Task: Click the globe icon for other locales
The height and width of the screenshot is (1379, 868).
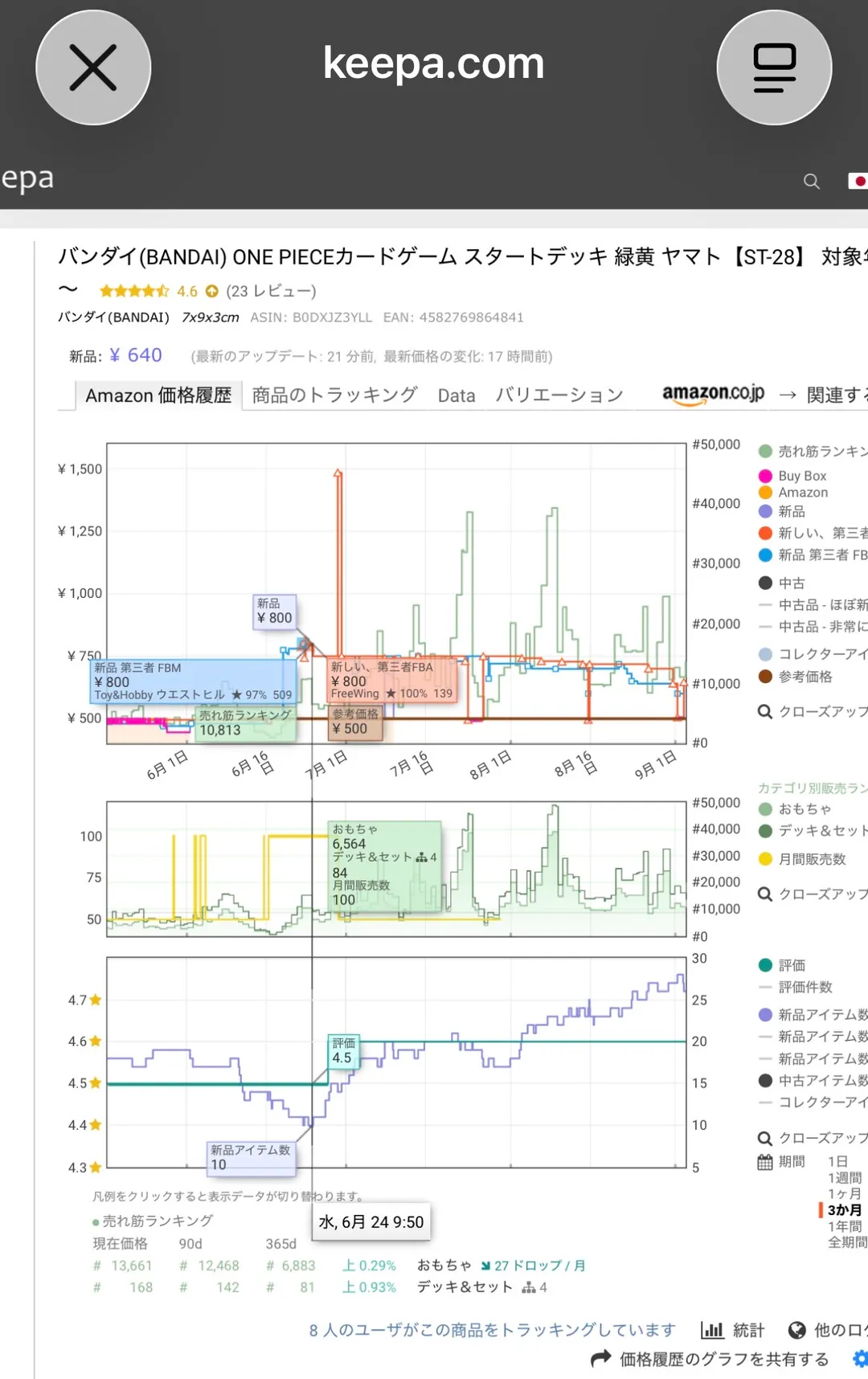Action: click(x=796, y=1330)
